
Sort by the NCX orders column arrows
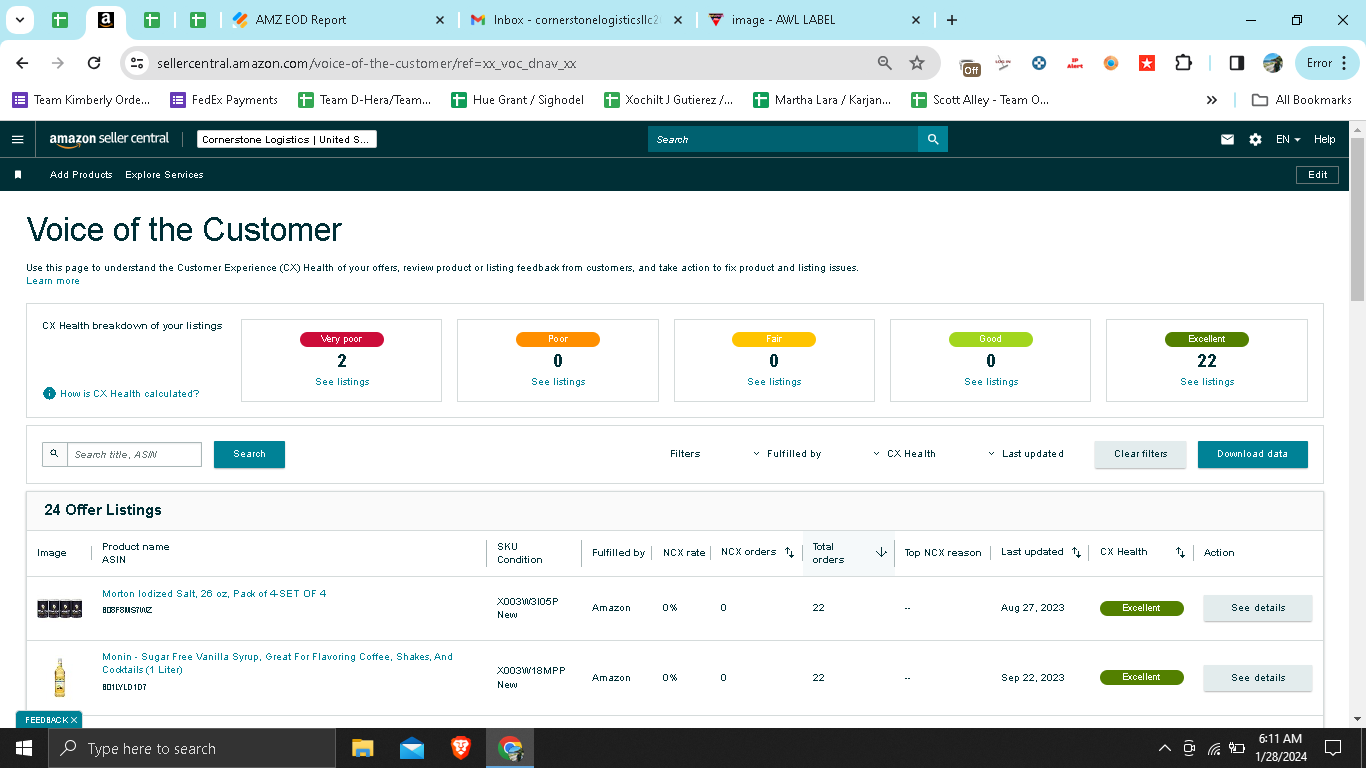[x=789, y=552]
